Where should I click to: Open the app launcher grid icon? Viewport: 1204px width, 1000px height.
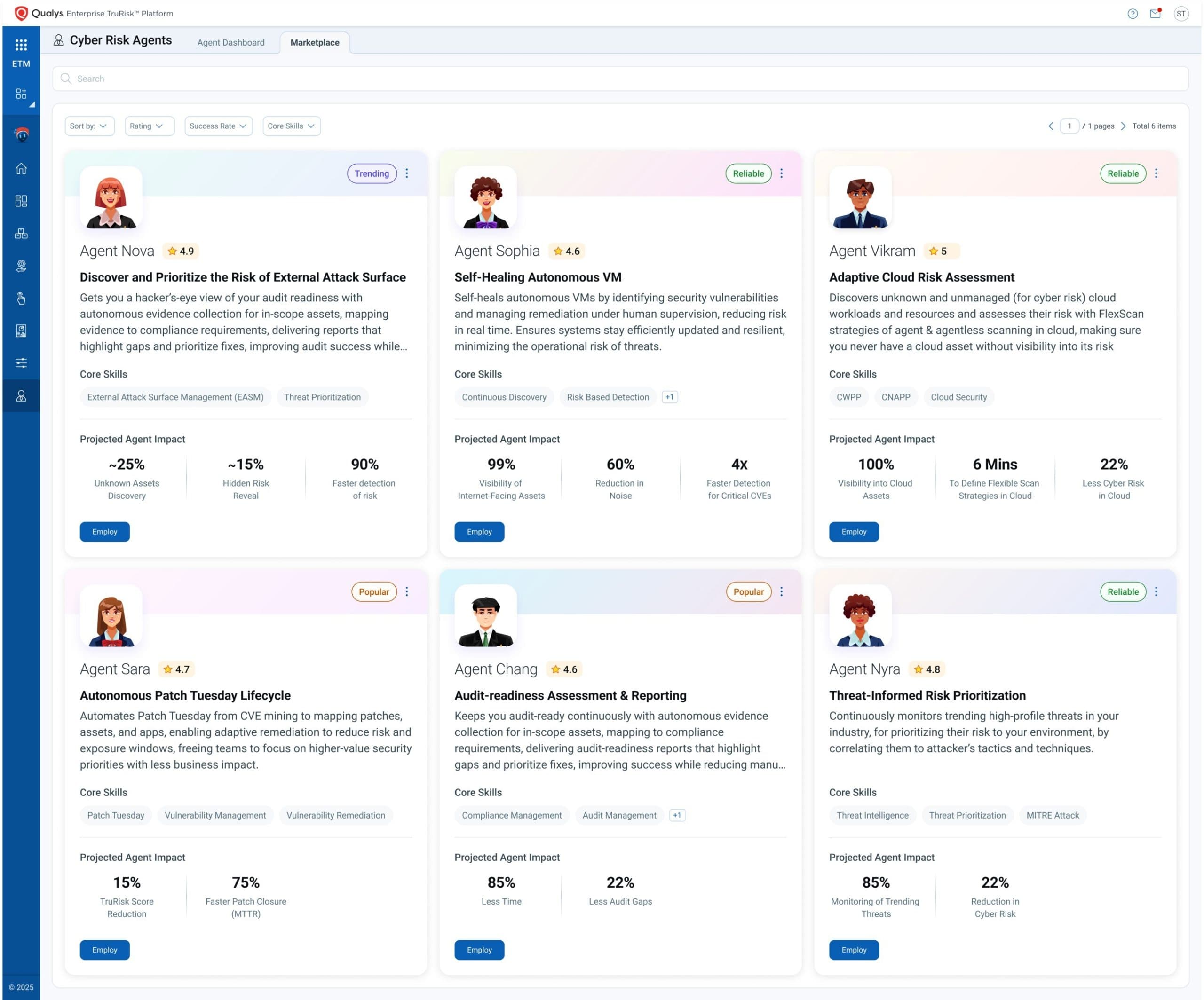(x=21, y=45)
